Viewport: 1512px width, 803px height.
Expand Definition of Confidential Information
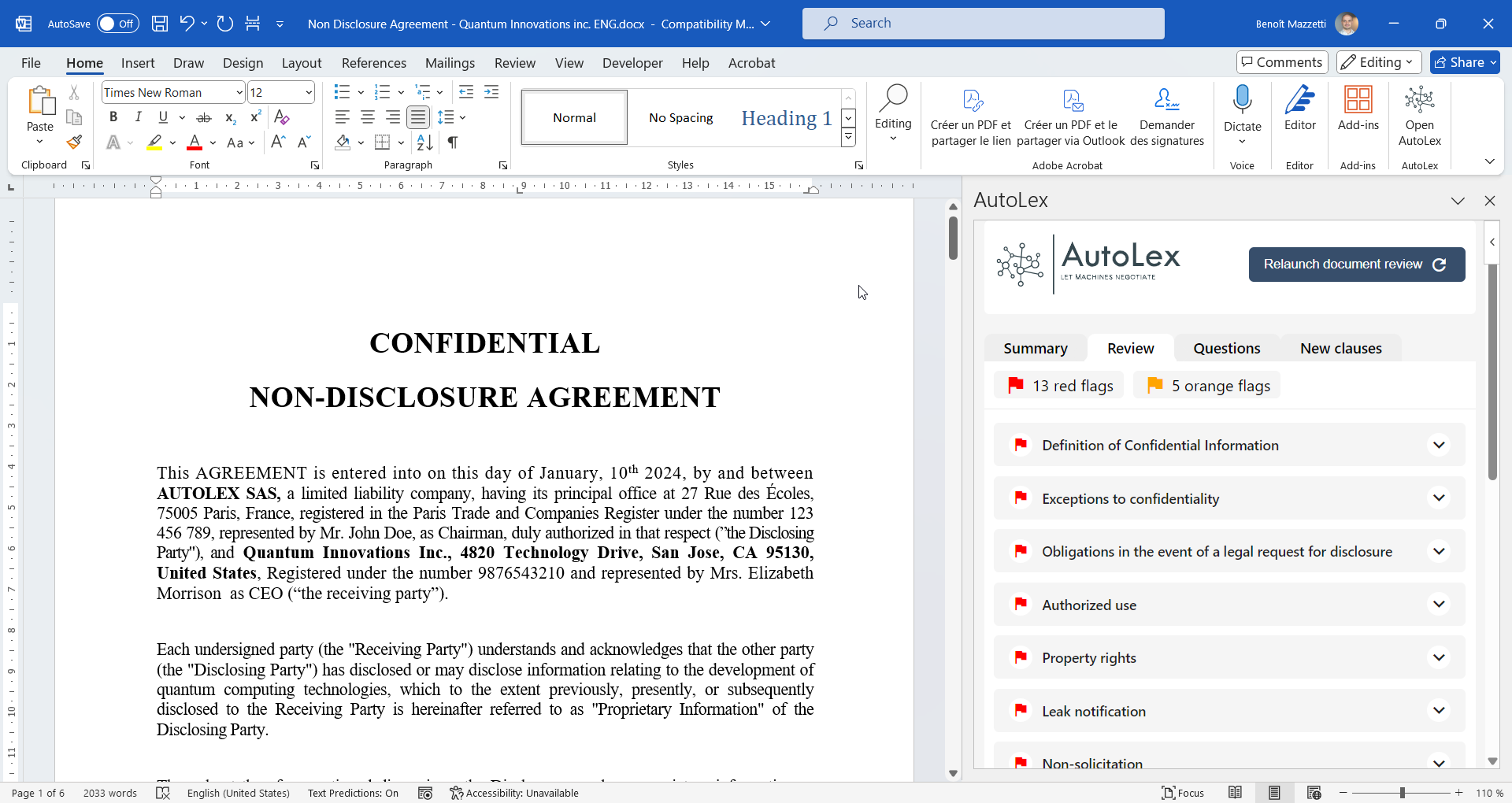pyautogui.click(x=1439, y=446)
